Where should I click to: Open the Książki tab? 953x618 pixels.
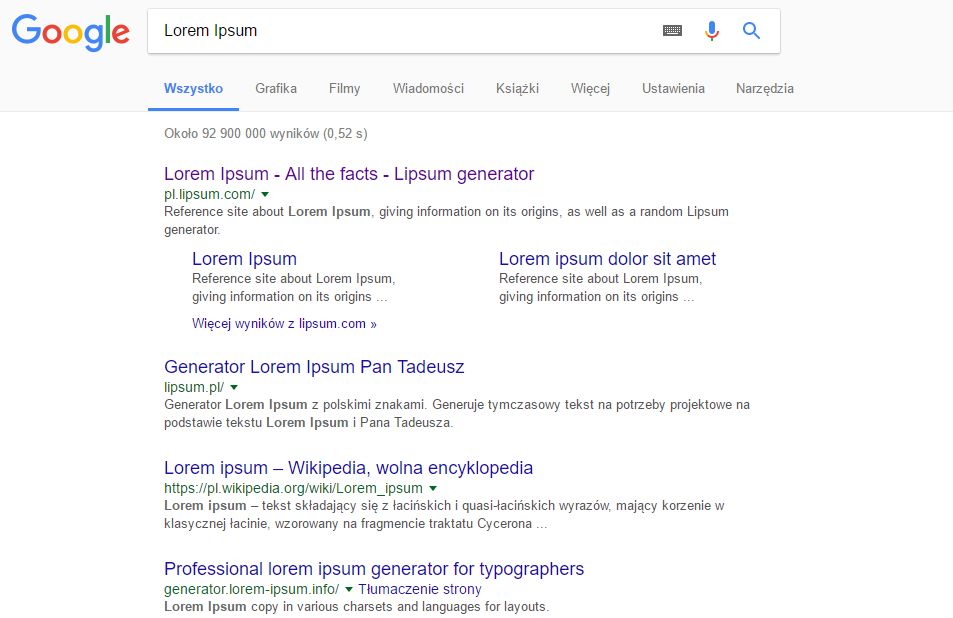coord(517,89)
